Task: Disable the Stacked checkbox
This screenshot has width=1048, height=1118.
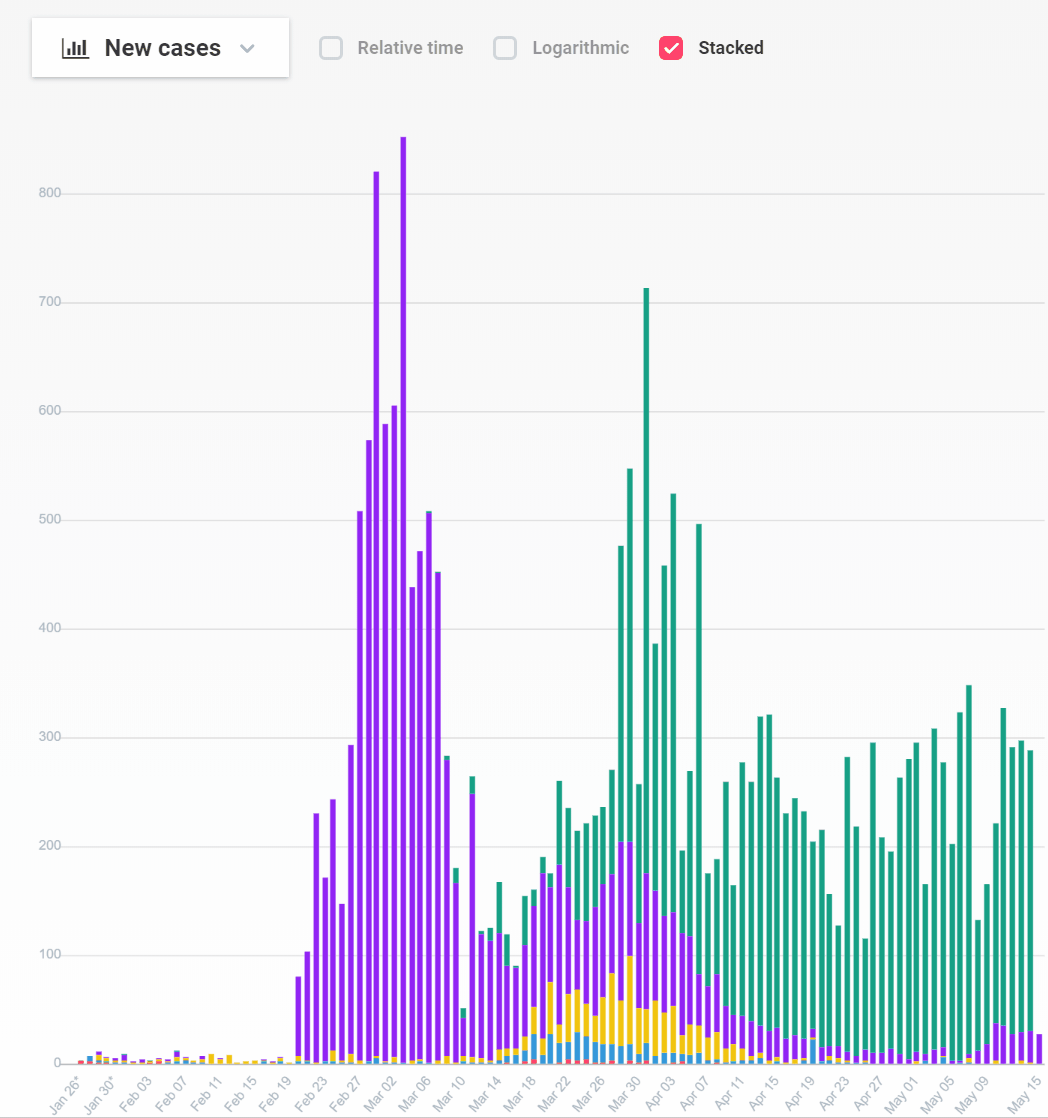Action: [x=671, y=47]
